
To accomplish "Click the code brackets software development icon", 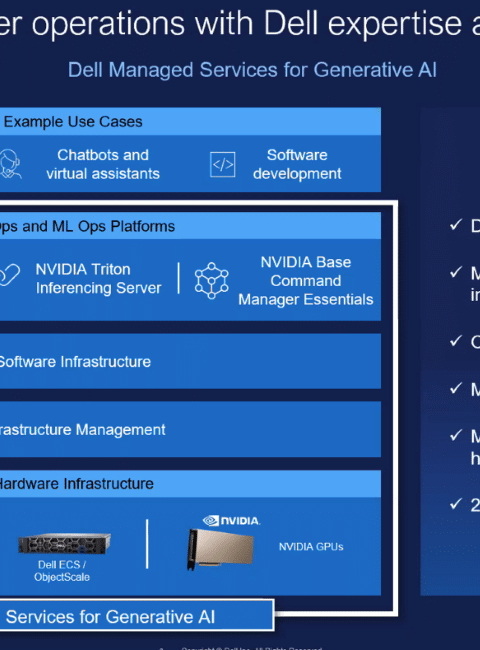I will point(223,165).
